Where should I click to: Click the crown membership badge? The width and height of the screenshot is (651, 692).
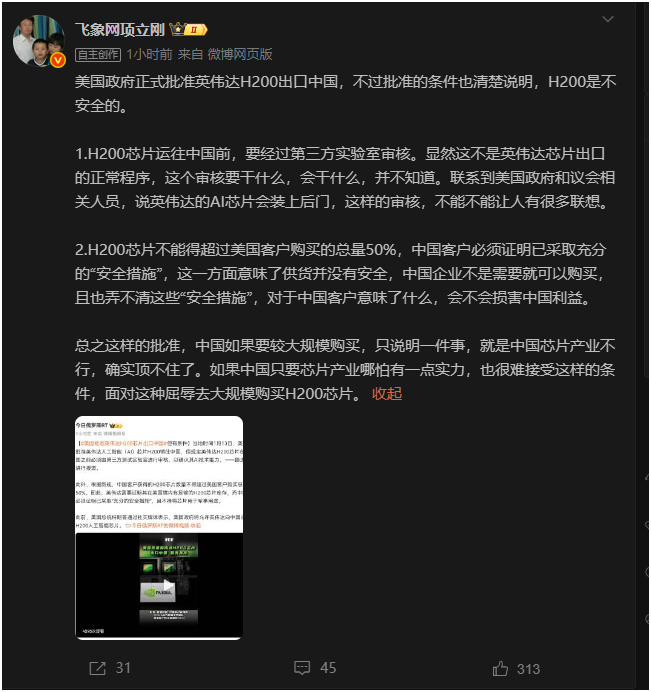pos(177,30)
